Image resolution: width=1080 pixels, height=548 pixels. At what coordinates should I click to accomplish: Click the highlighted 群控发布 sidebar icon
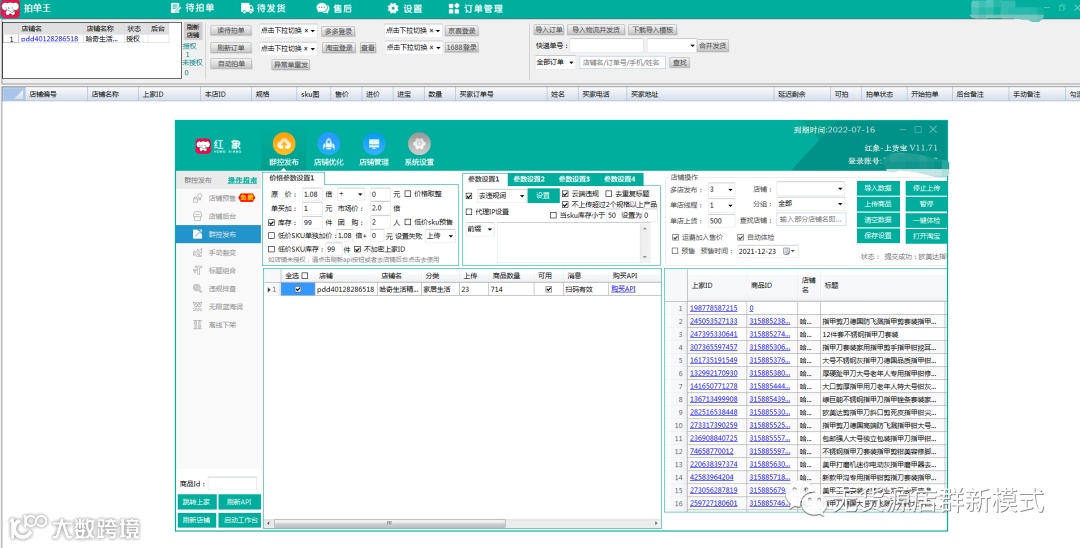pos(198,234)
